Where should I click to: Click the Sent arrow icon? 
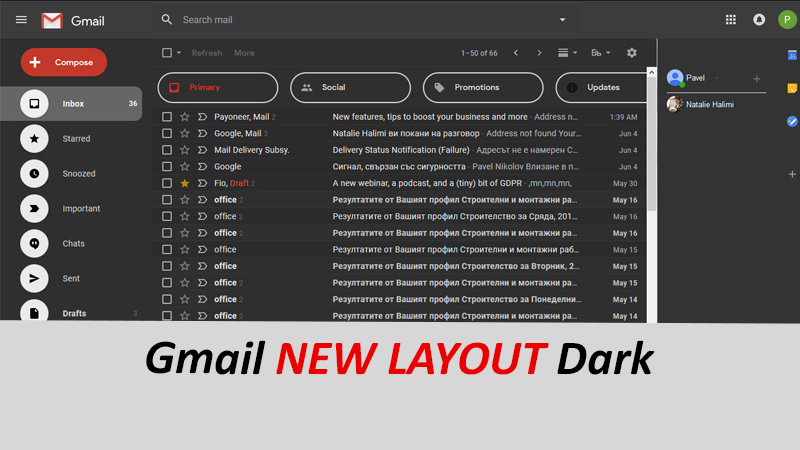click(x=34, y=278)
